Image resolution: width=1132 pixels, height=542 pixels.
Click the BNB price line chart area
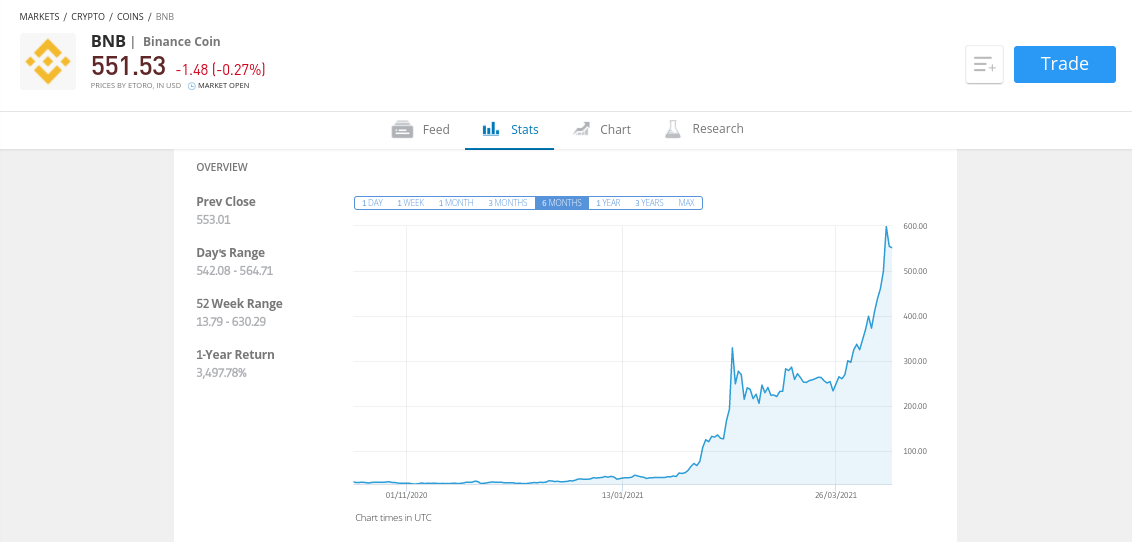pyautogui.click(x=623, y=354)
